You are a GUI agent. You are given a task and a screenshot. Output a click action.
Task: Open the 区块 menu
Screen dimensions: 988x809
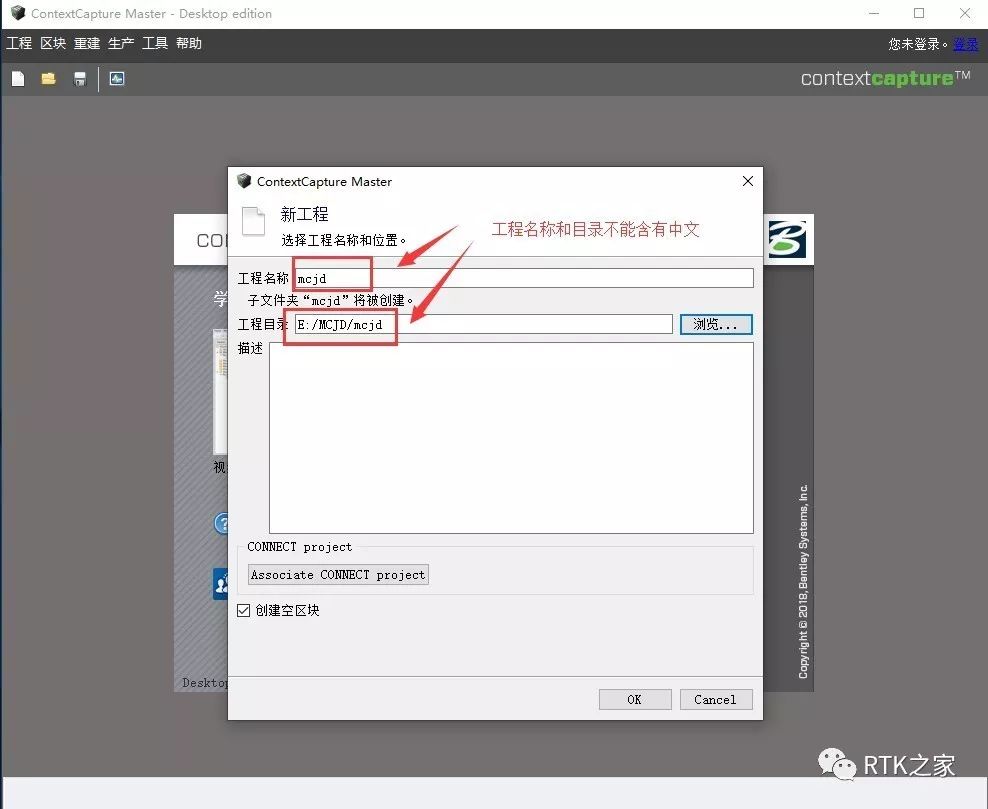click(53, 43)
